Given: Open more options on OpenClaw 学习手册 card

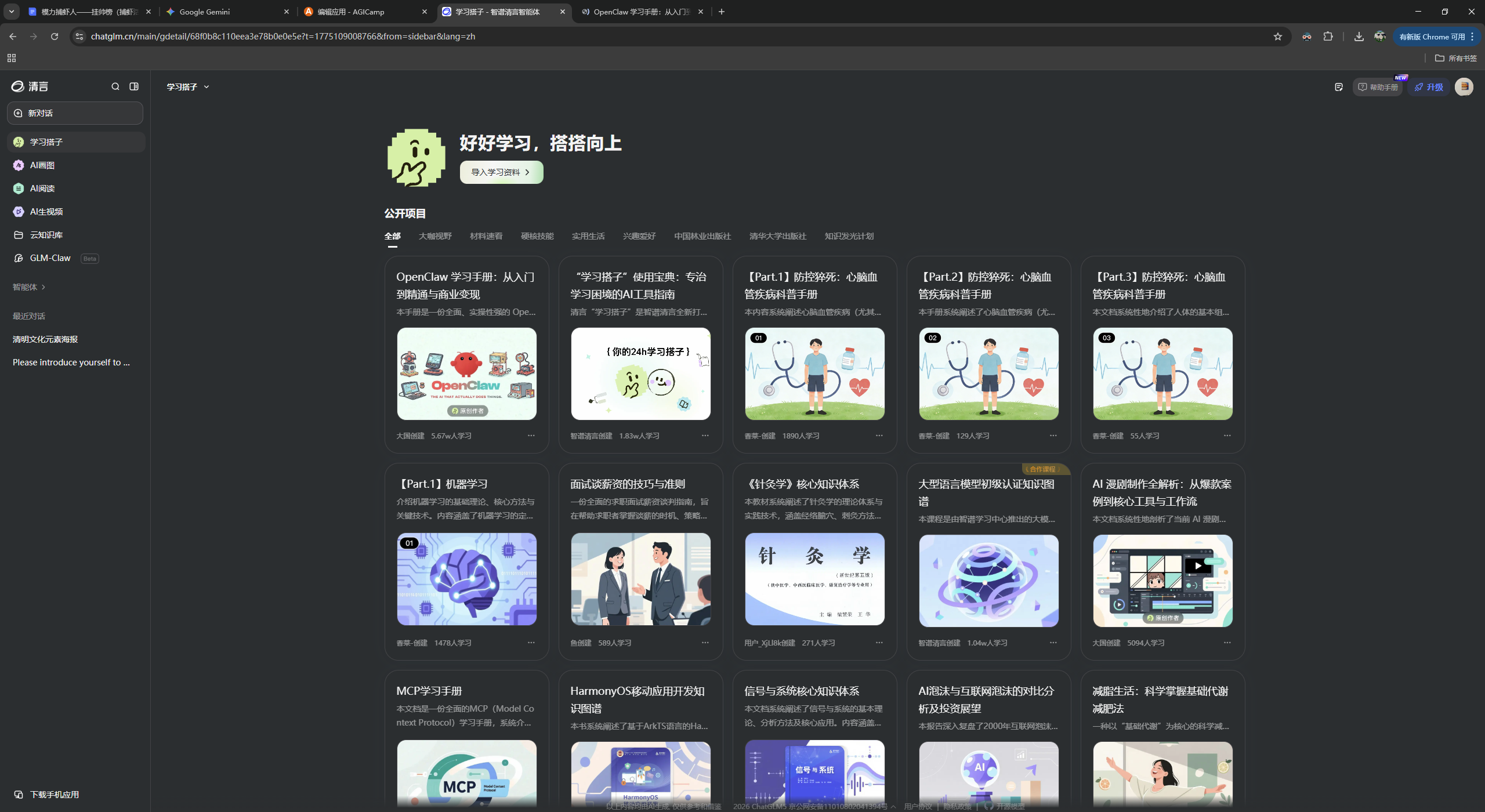Looking at the screenshot, I should (x=531, y=435).
